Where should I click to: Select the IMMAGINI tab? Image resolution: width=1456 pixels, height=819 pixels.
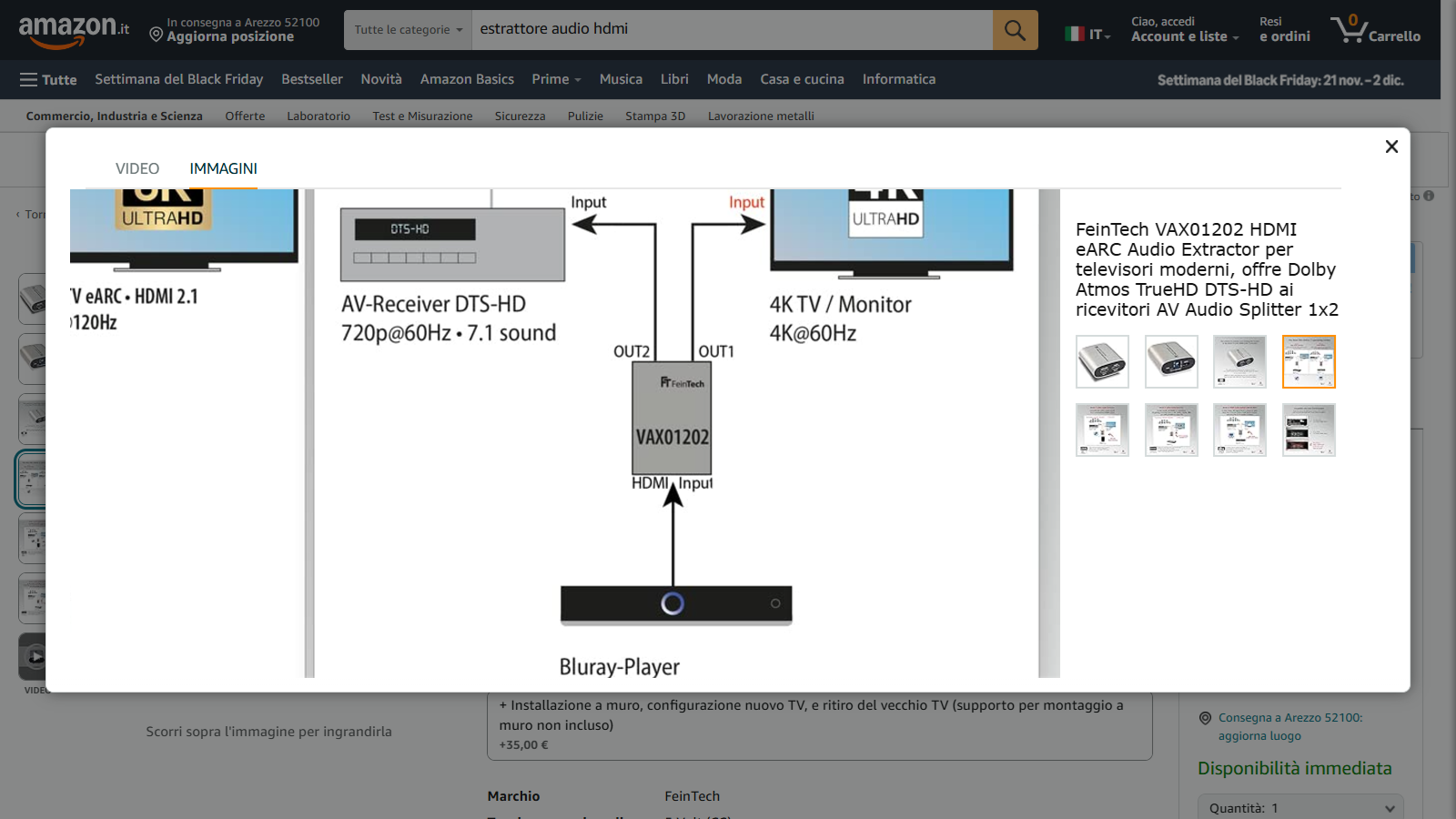click(x=224, y=168)
